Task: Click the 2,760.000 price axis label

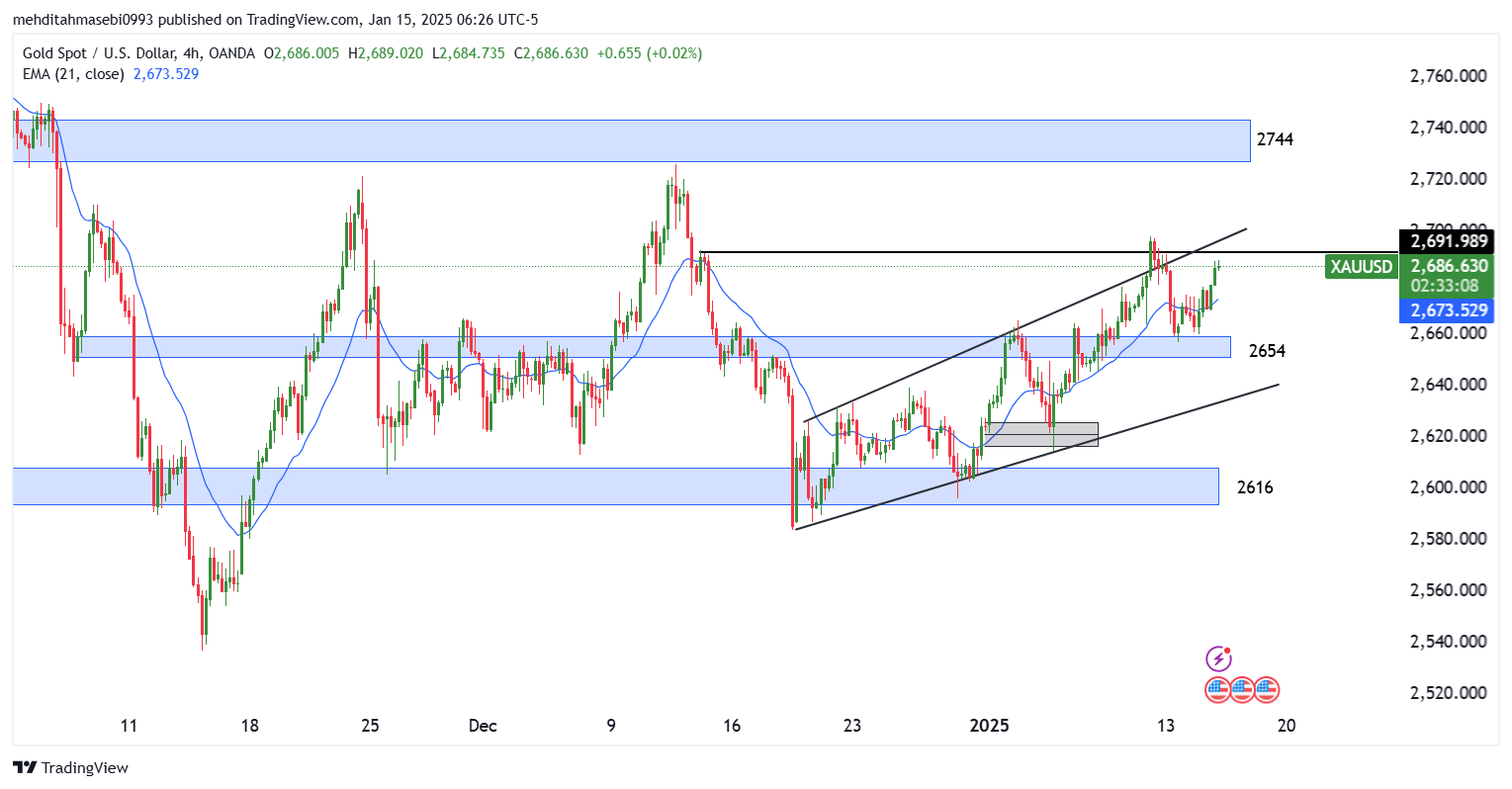Action: tap(1449, 76)
